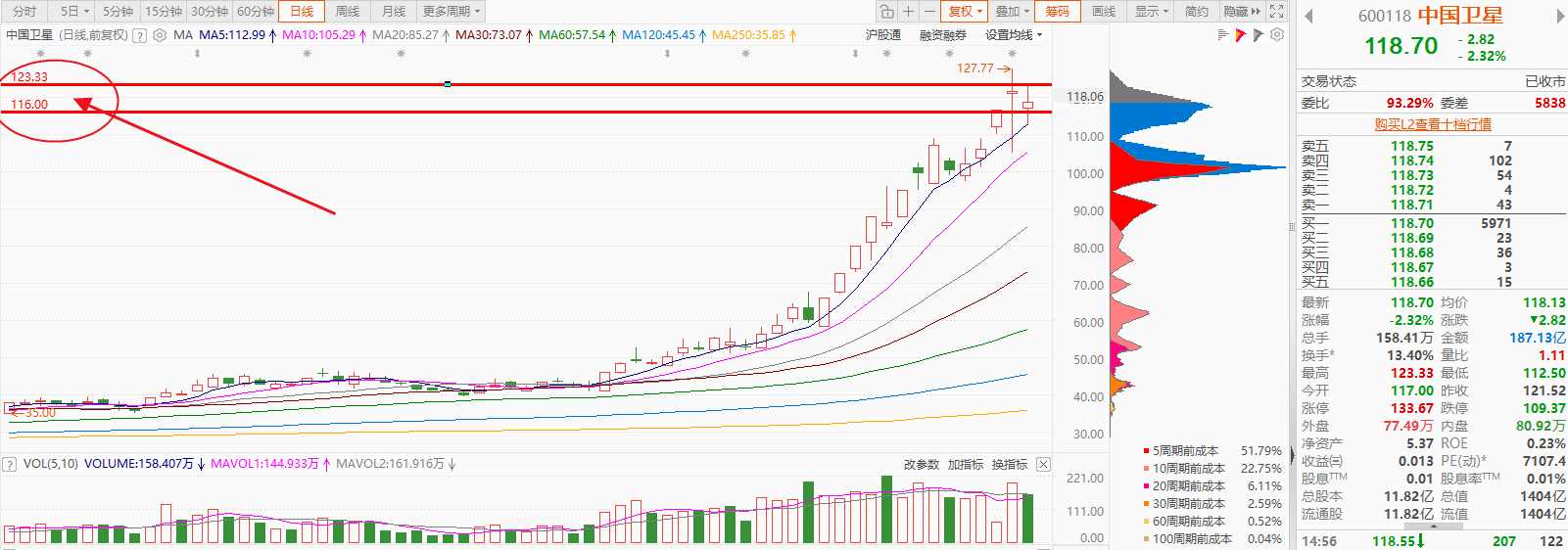Image resolution: width=1568 pixels, height=550 pixels.
Task: Switch to 60分钟 chart period
Action: pyautogui.click(x=256, y=12)
